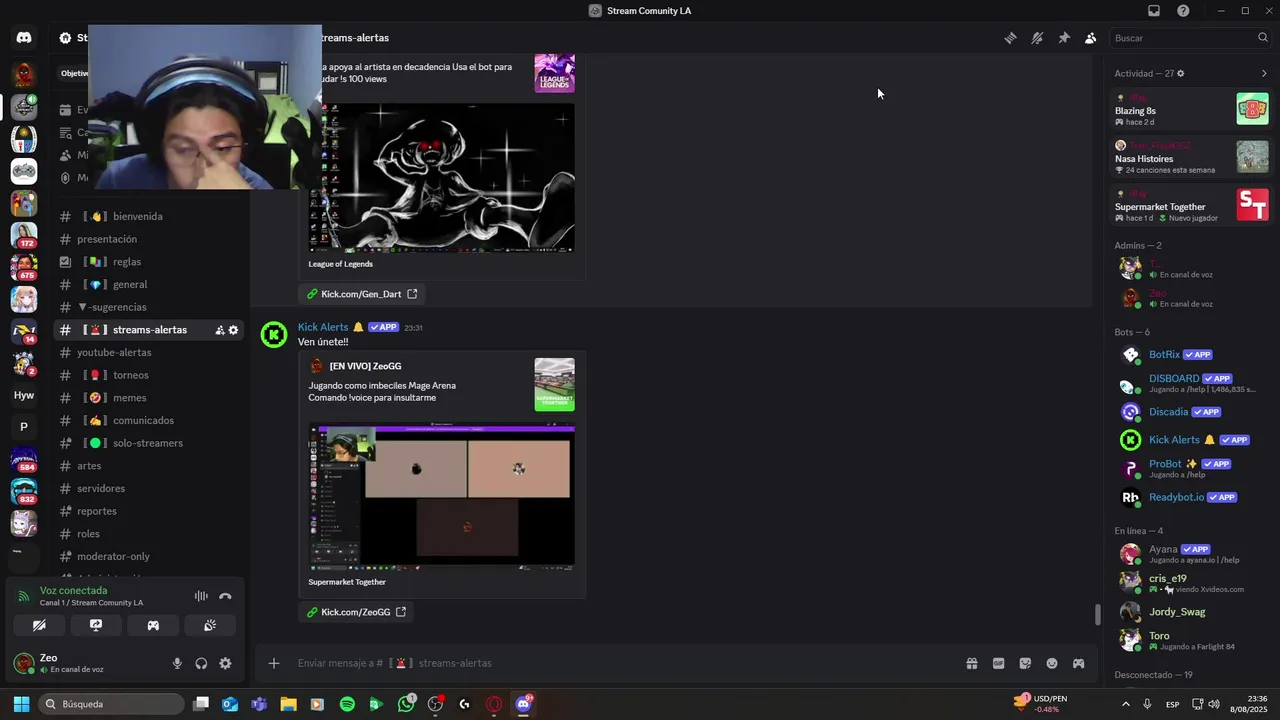Disconnect from voice channel
Viewport: 1280px width, 720px height.
pos(225,596)
